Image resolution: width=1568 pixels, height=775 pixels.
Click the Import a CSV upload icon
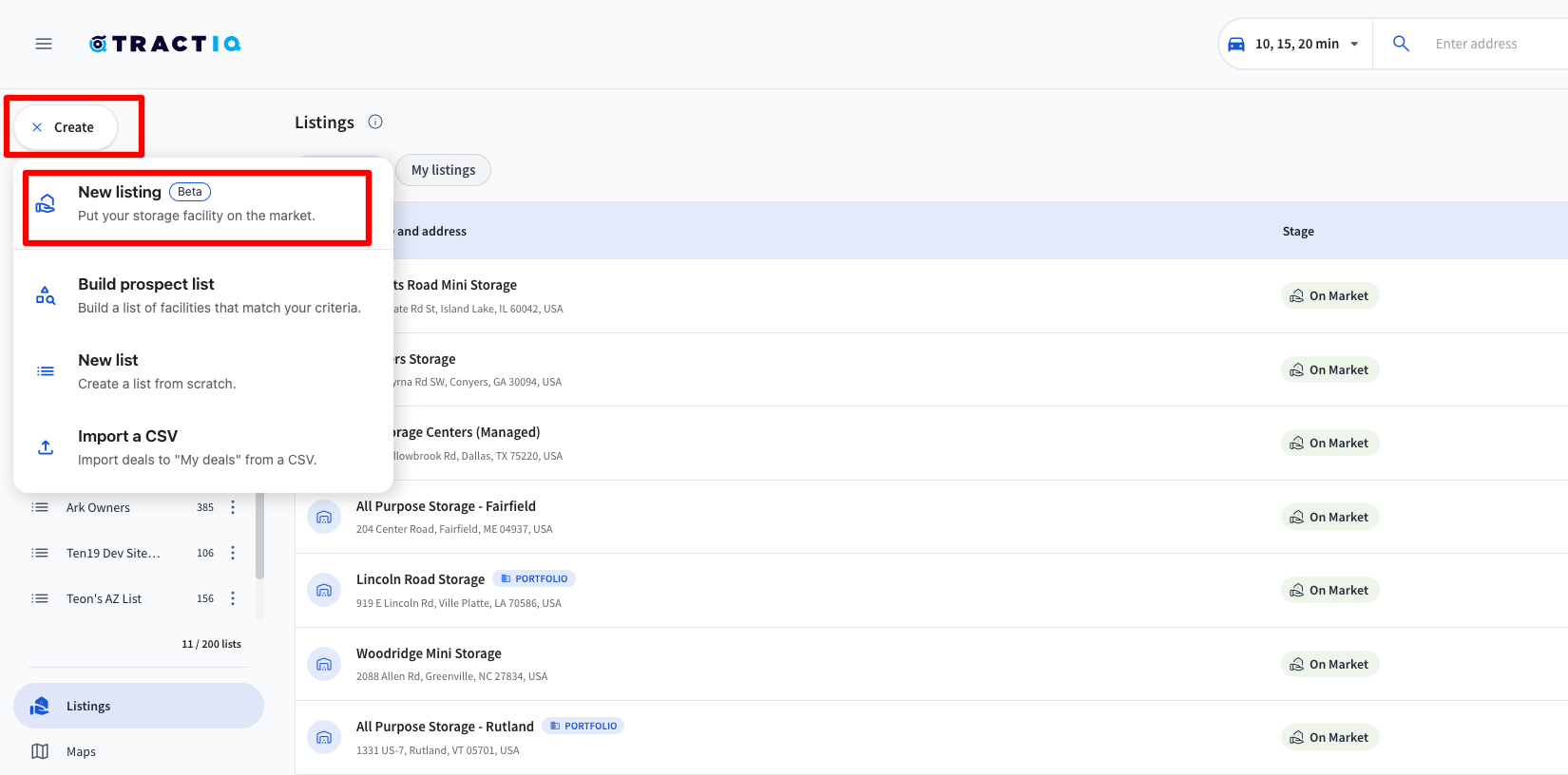click(x=46, y=447)
